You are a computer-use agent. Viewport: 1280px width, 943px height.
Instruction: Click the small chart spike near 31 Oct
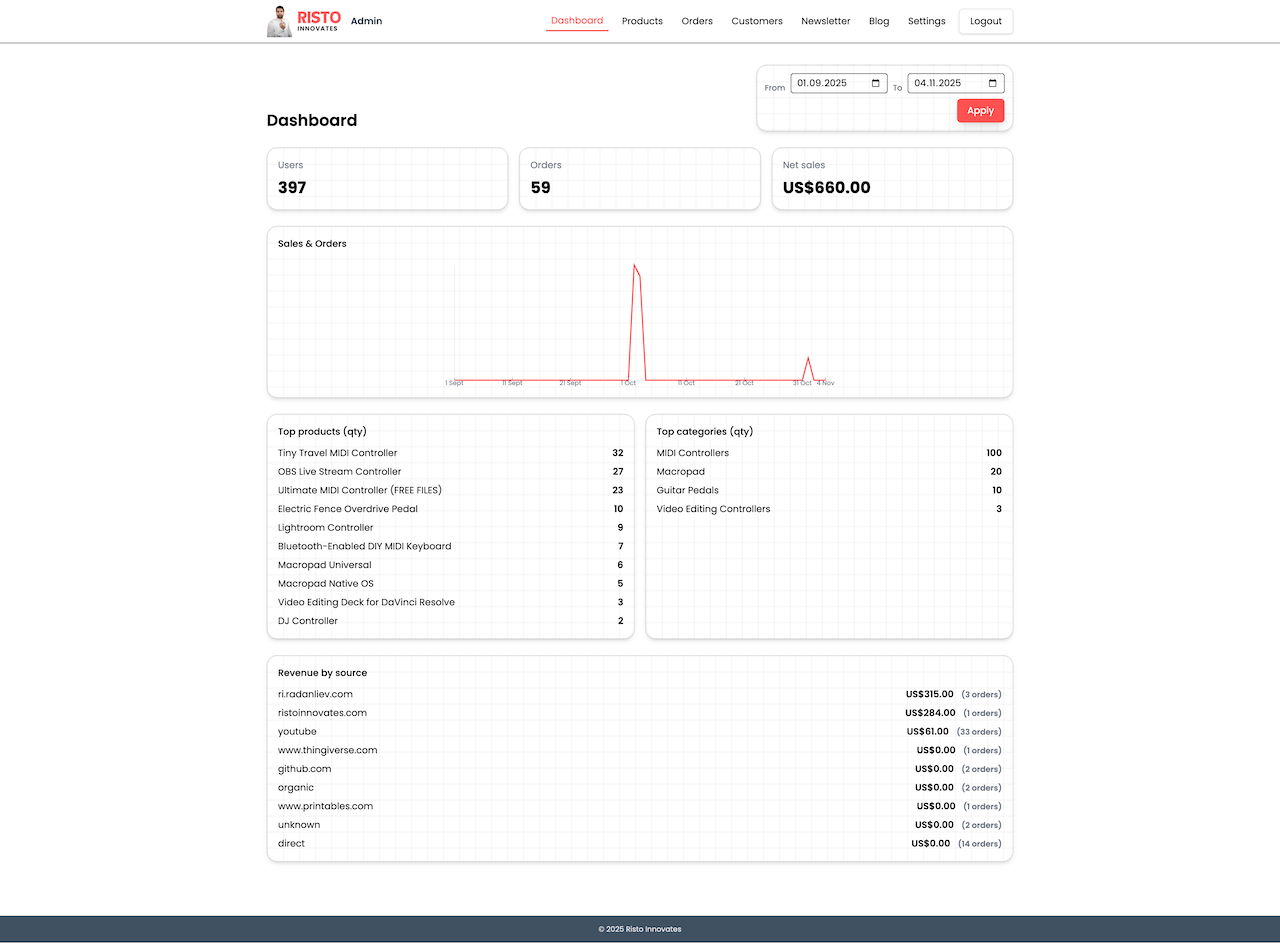point(808,358)
